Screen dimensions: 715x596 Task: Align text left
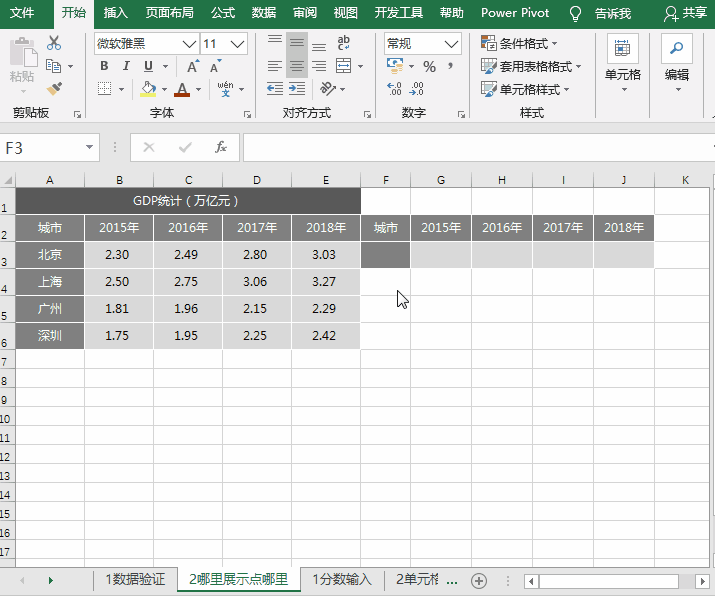[x=275, y=66]
